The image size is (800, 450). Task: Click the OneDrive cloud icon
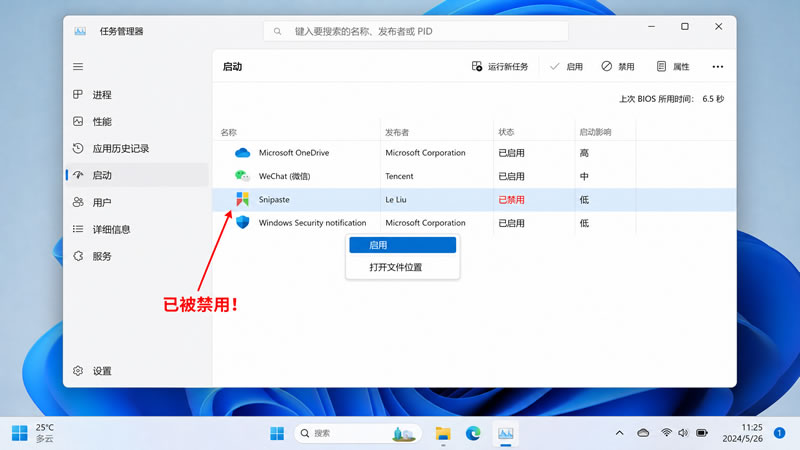(x=242, y=153)
